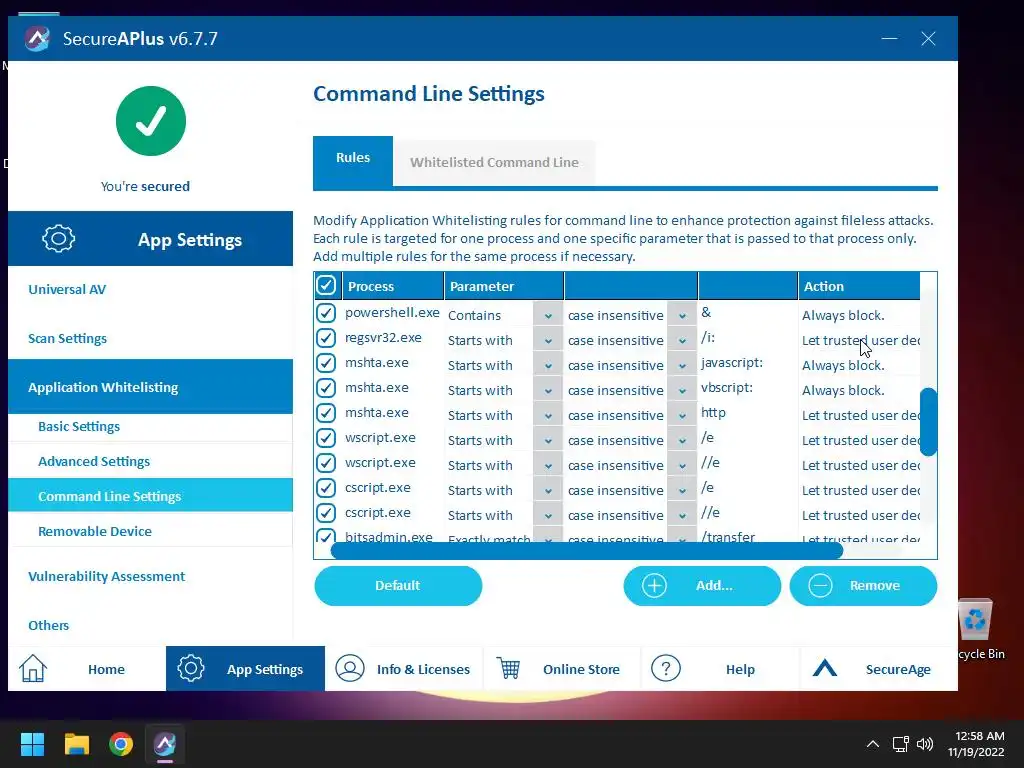Open case insensitive dropdown for mshta.exe vbscript:
Viewport: 1024px width, 768px height.
tap(682, 391)
